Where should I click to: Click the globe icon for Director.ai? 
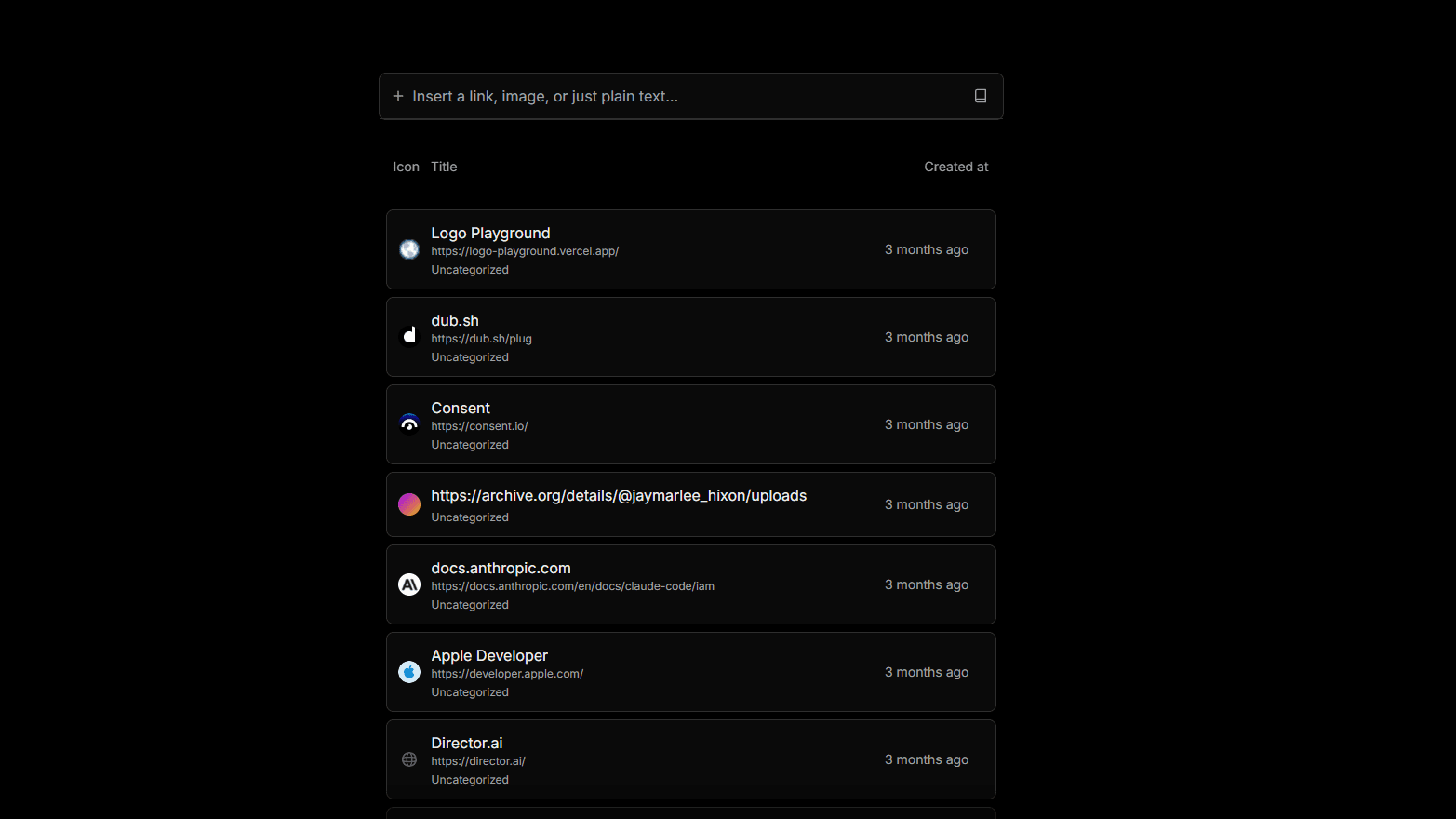pyautogui.click(x=409, y=759)
